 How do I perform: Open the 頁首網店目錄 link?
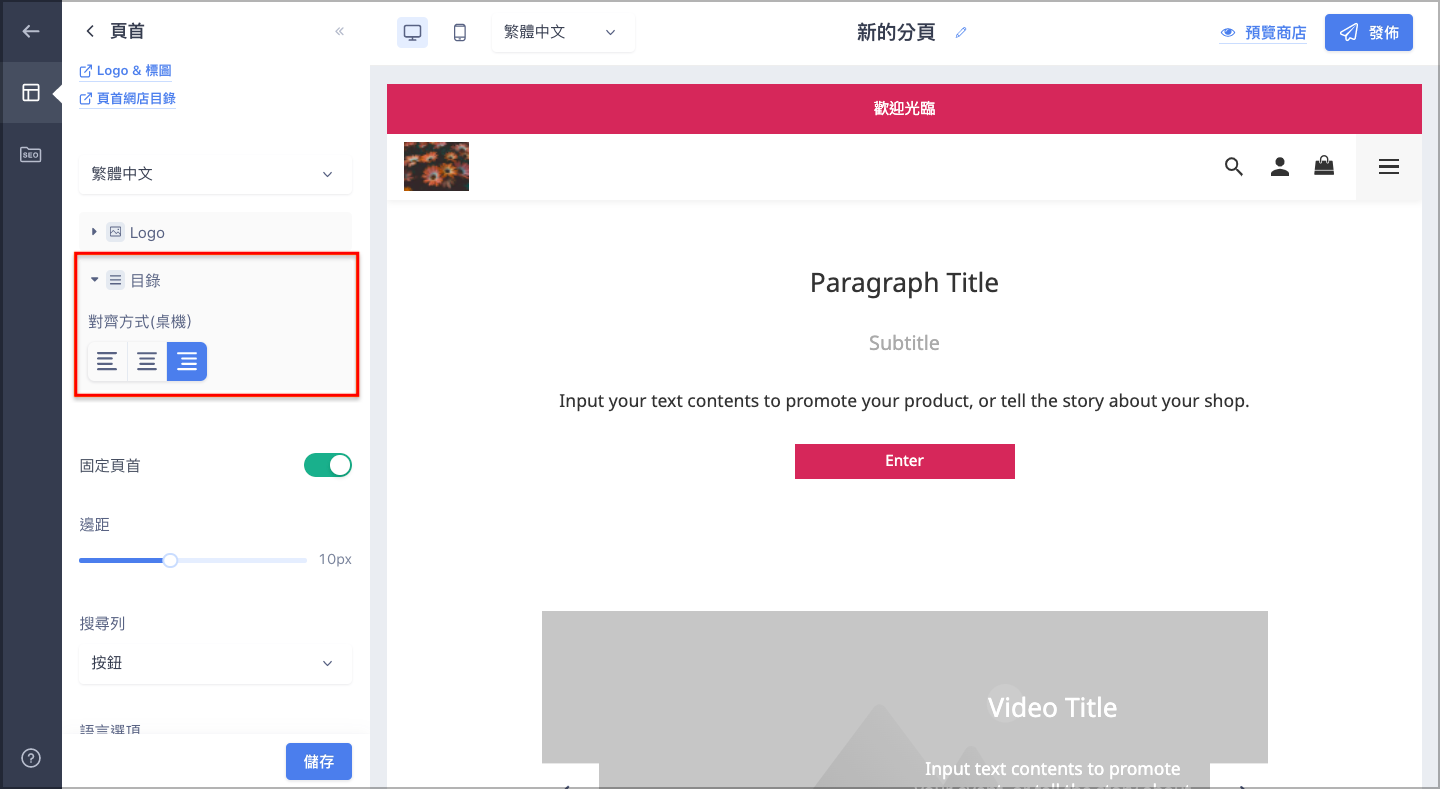pyautogui.click(x=127, y=98)
